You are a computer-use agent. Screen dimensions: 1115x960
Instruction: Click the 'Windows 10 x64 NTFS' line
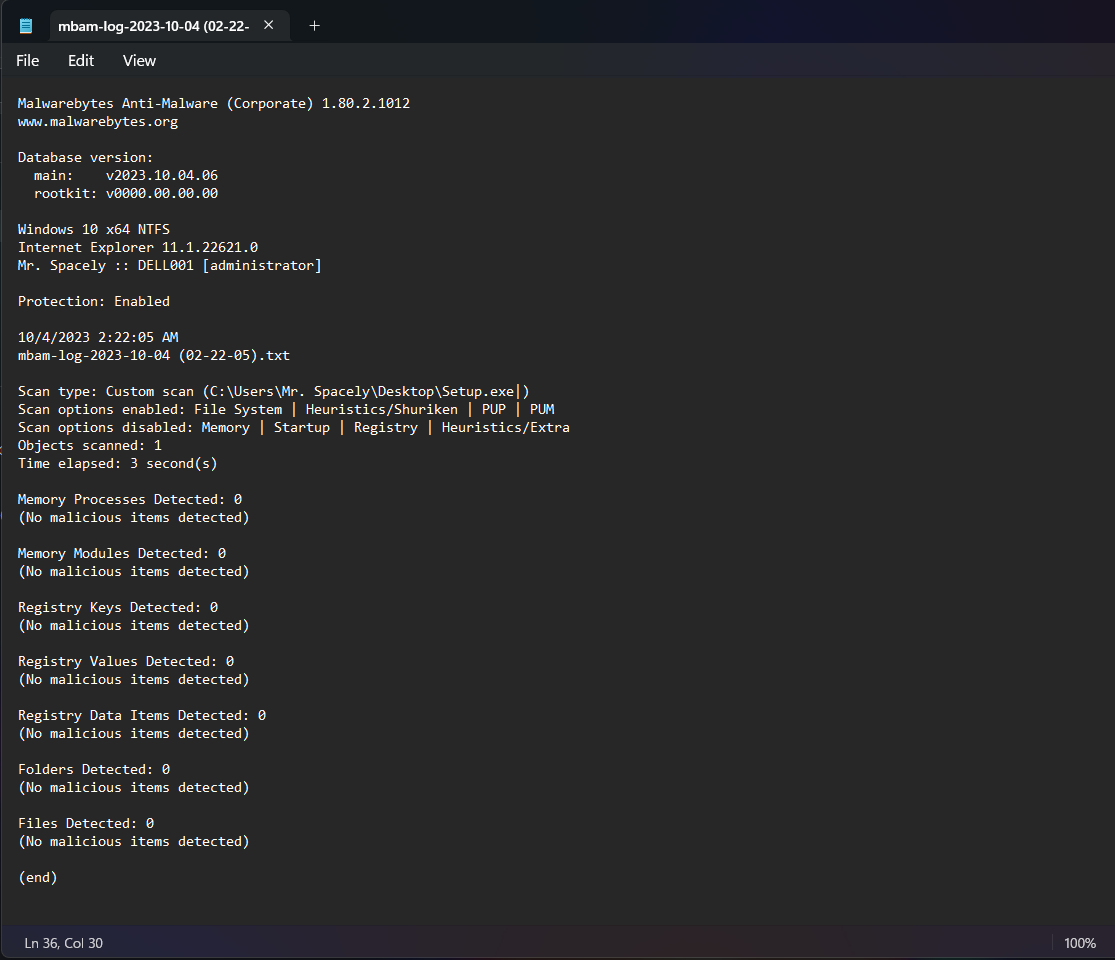tap(94, 230)
